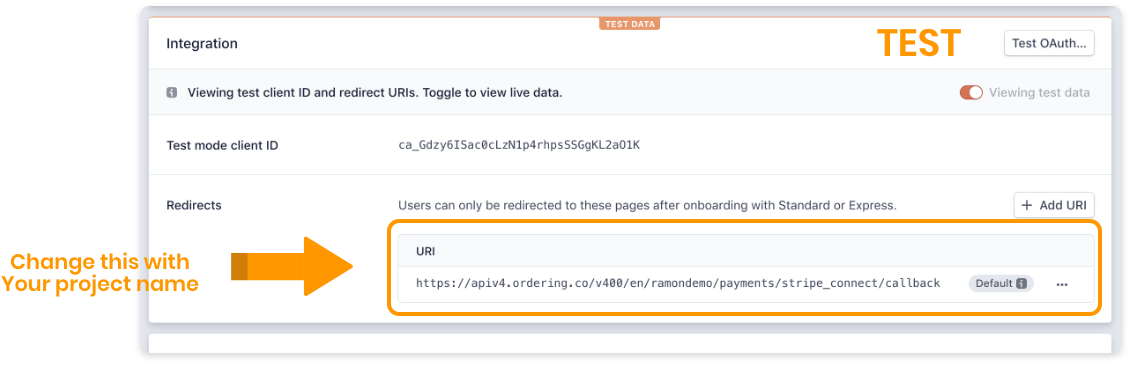Screen dimensions: 1131x365
Task: Click the Integration section heading
Action: [202, 44]
